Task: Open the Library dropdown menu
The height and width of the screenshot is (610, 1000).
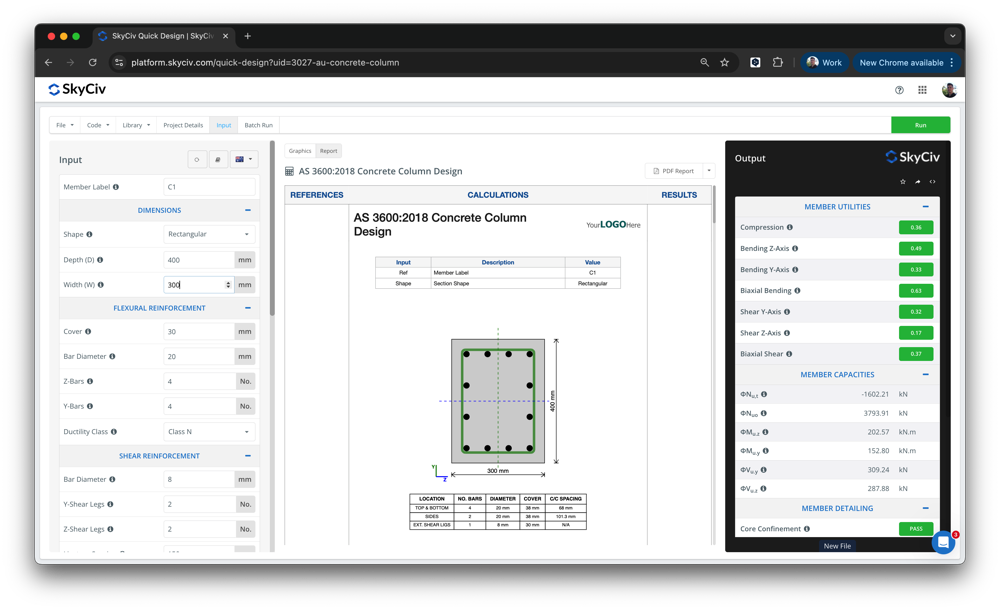Action: click(x=136, y=125)
